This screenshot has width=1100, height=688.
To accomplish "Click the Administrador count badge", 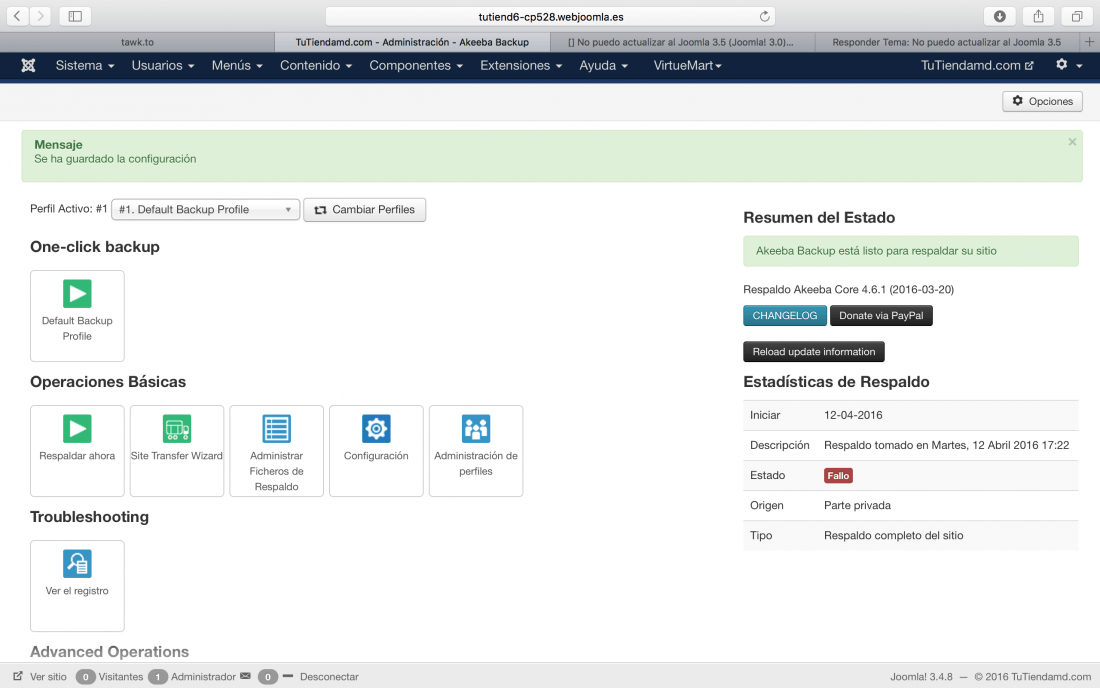I will (x=158, y=677).
